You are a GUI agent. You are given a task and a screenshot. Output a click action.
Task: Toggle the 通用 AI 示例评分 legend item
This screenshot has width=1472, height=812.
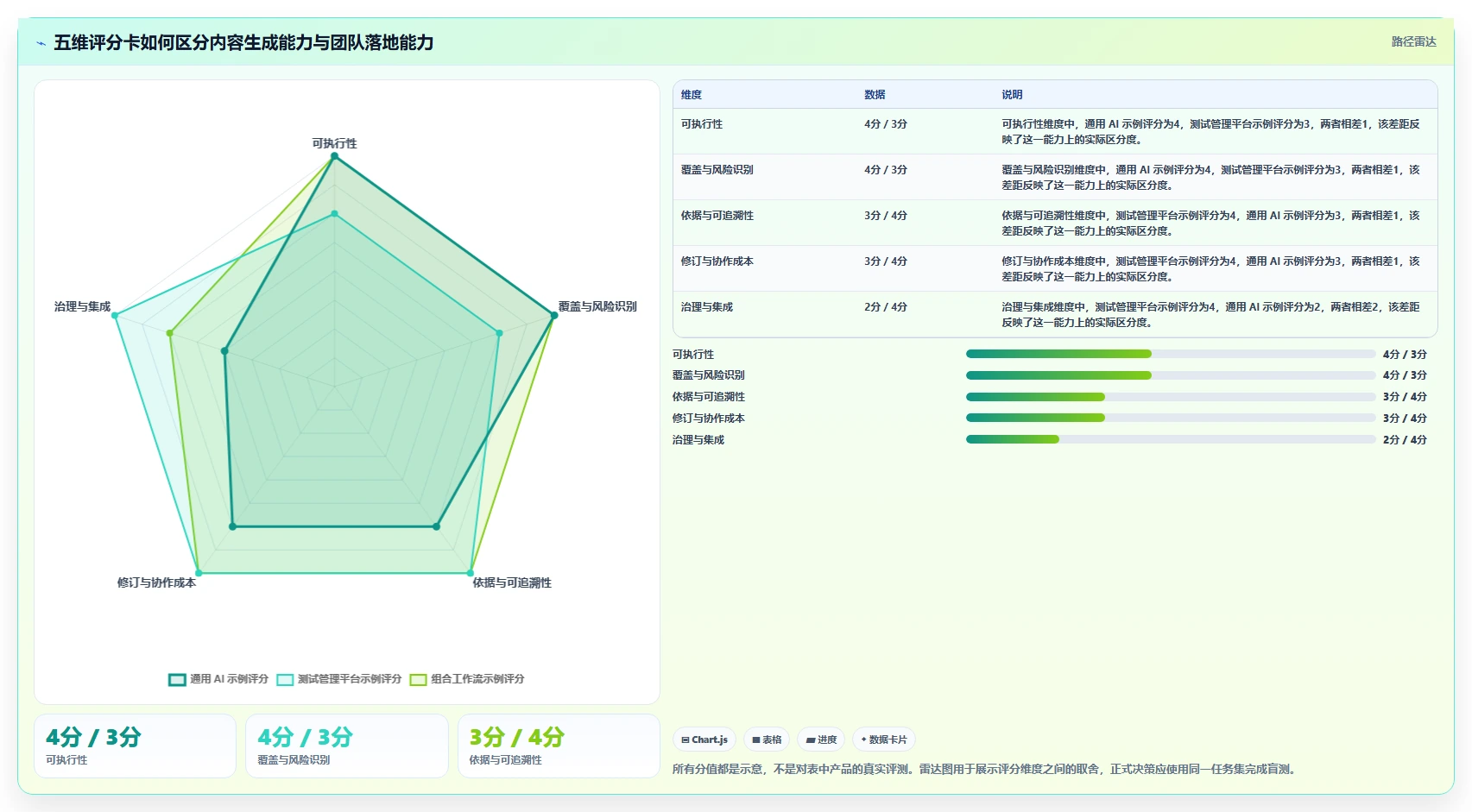[218, 679]
